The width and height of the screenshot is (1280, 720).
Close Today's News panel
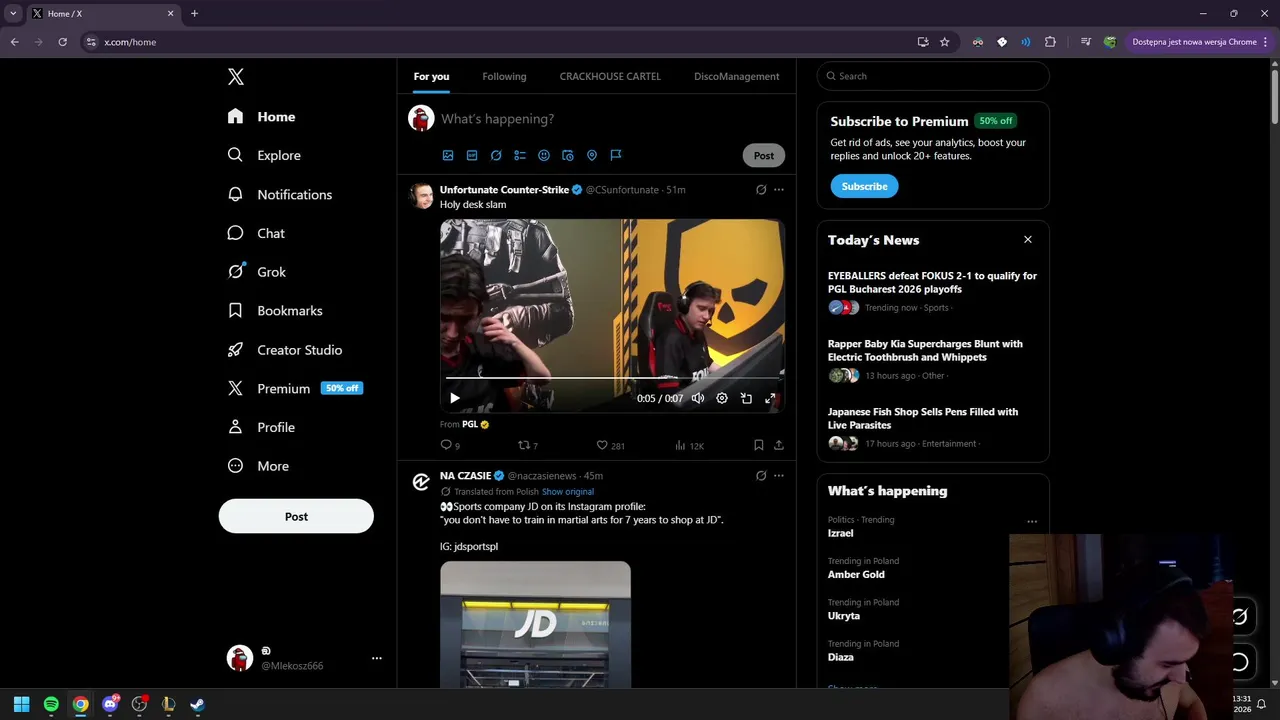point(1027,240)
